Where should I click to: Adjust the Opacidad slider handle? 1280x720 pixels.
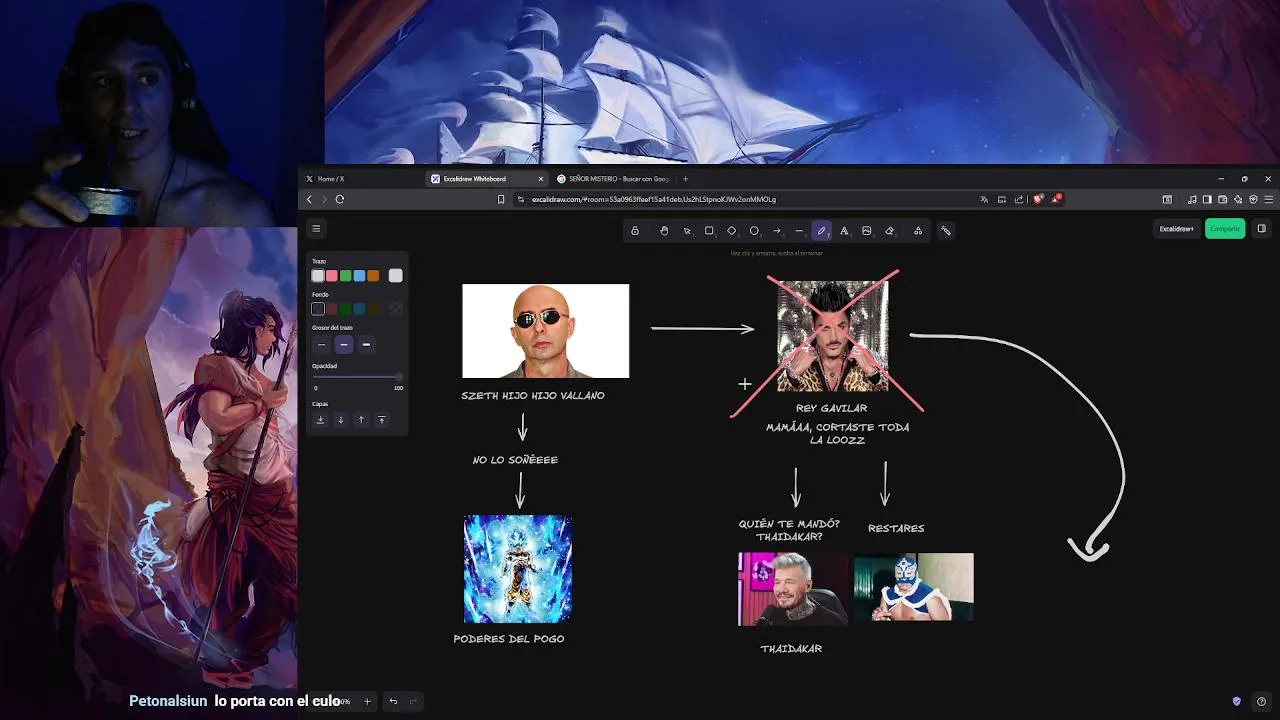[399, 377]
